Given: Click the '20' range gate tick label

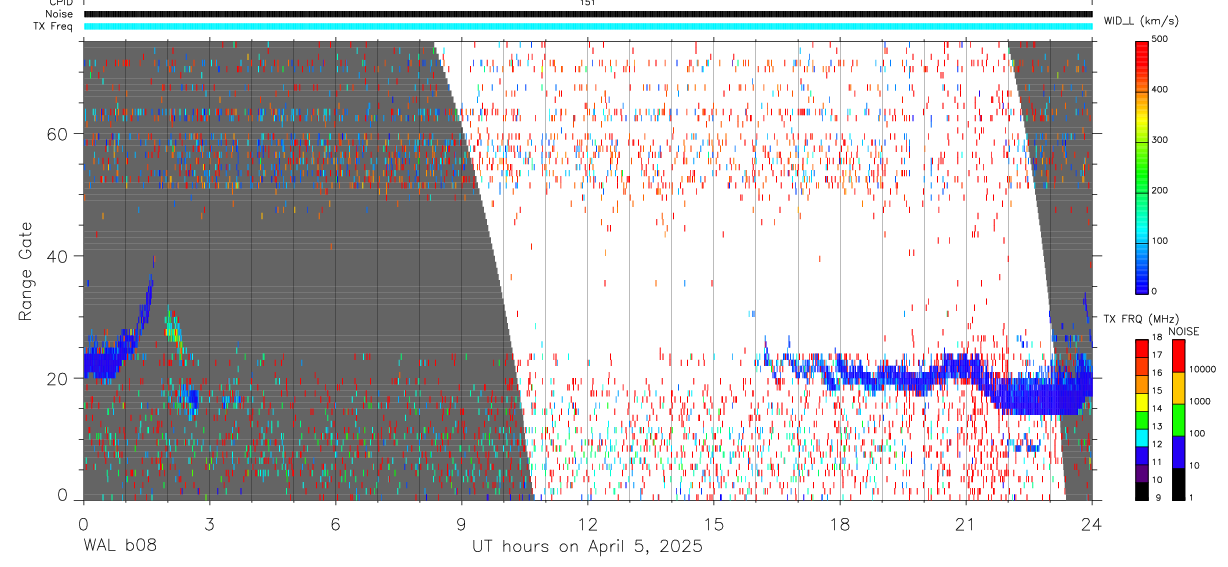Looking at the screenshot, I should pyautogui.click(x=58, y=378).
